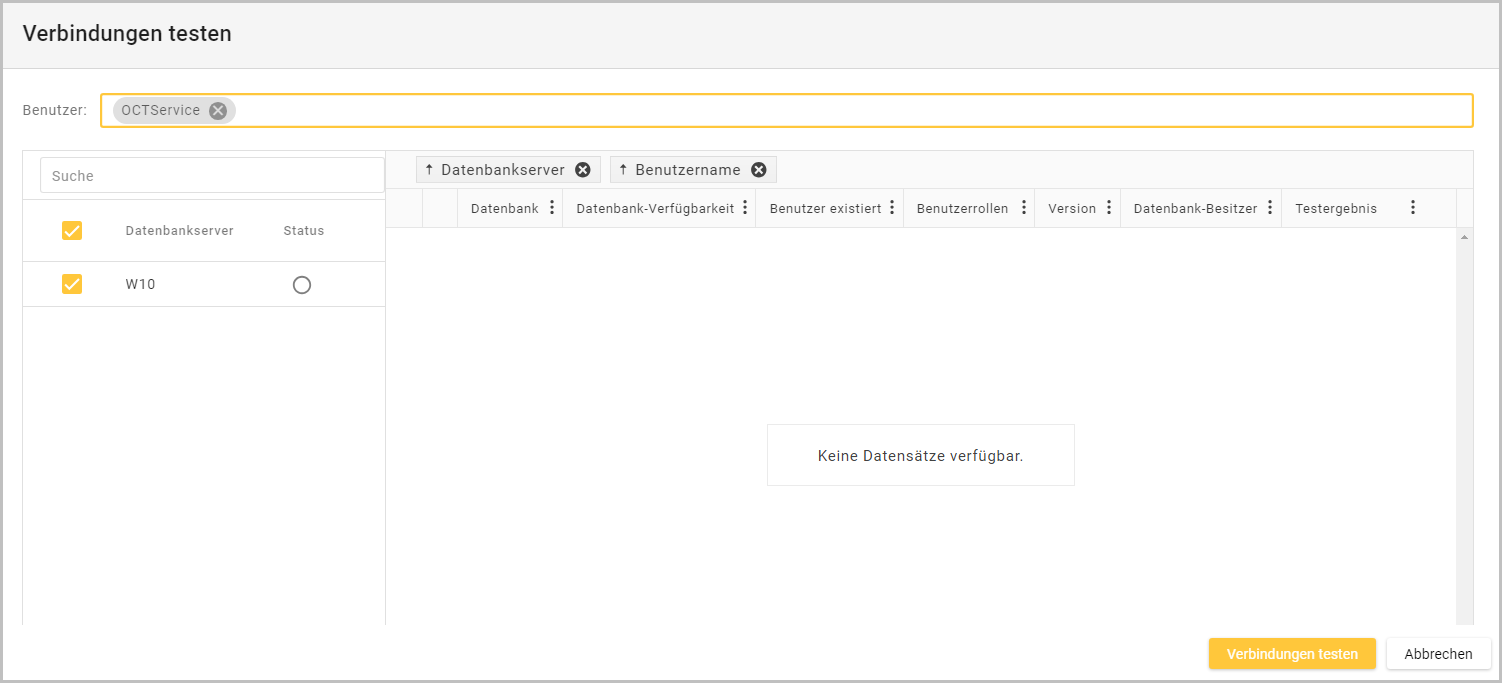
Task: Click the Verbindungen testen button
Action: [1292, 654]
